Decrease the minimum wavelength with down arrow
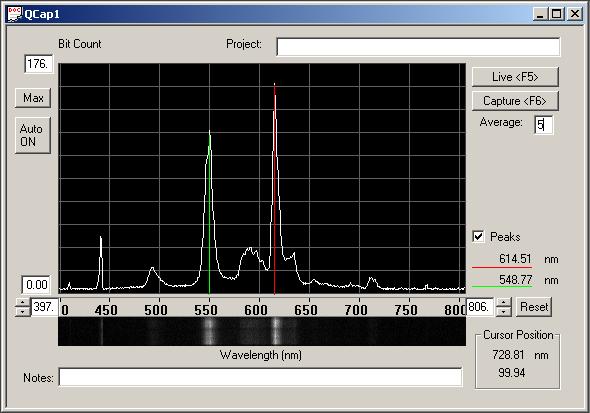590x413 pixels. pyautogui.click(x=23, y=311)
